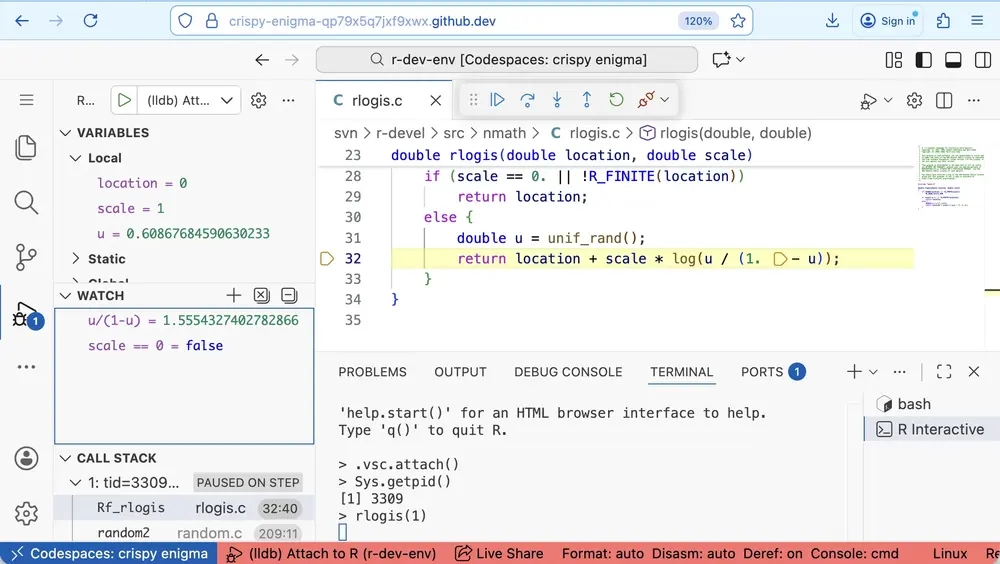Switch to the Debug Console tab
The width and height of the screenshot is (1000, 564).
click(x=568, y=372)
